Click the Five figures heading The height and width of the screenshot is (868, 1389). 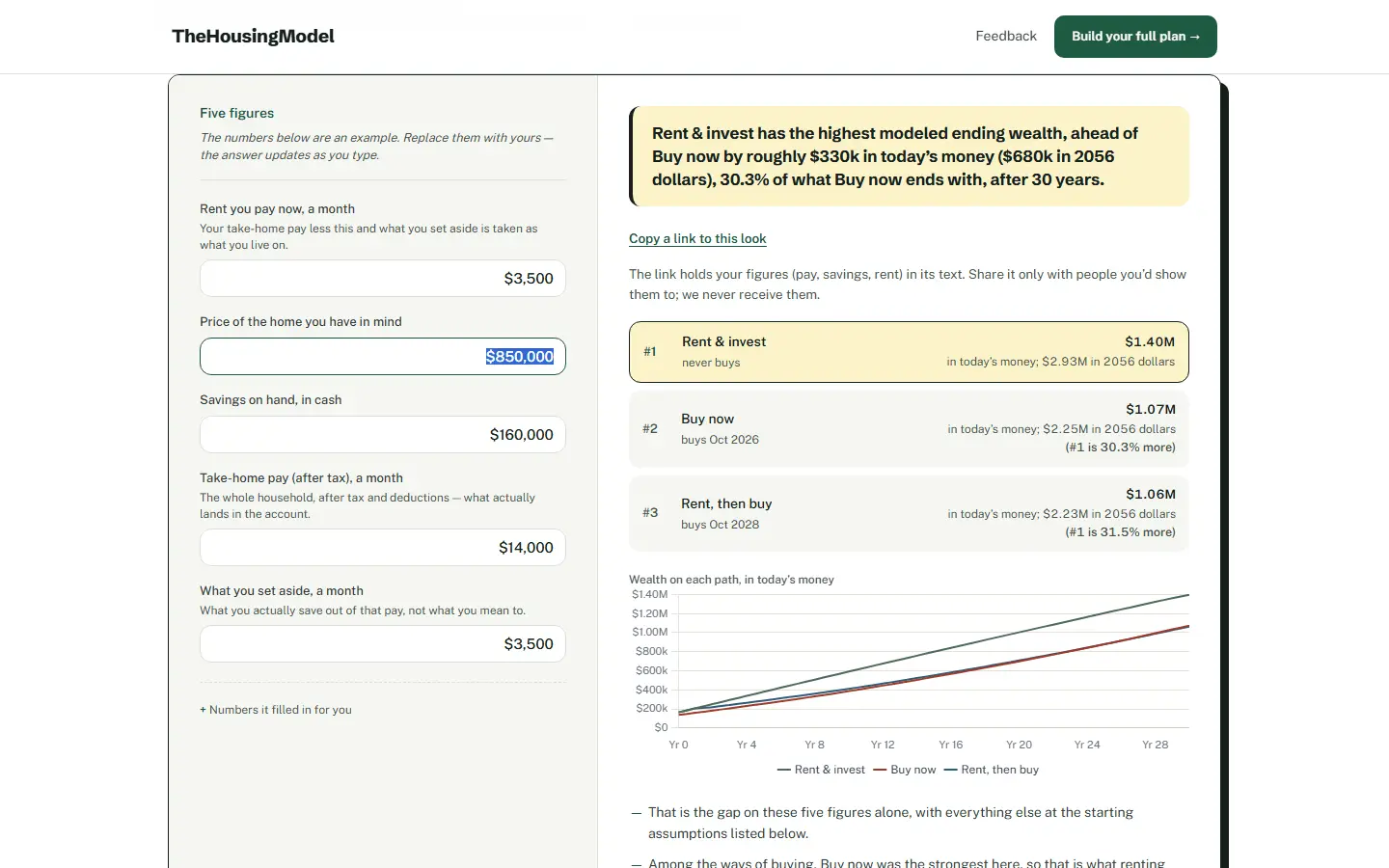[237, 113]
